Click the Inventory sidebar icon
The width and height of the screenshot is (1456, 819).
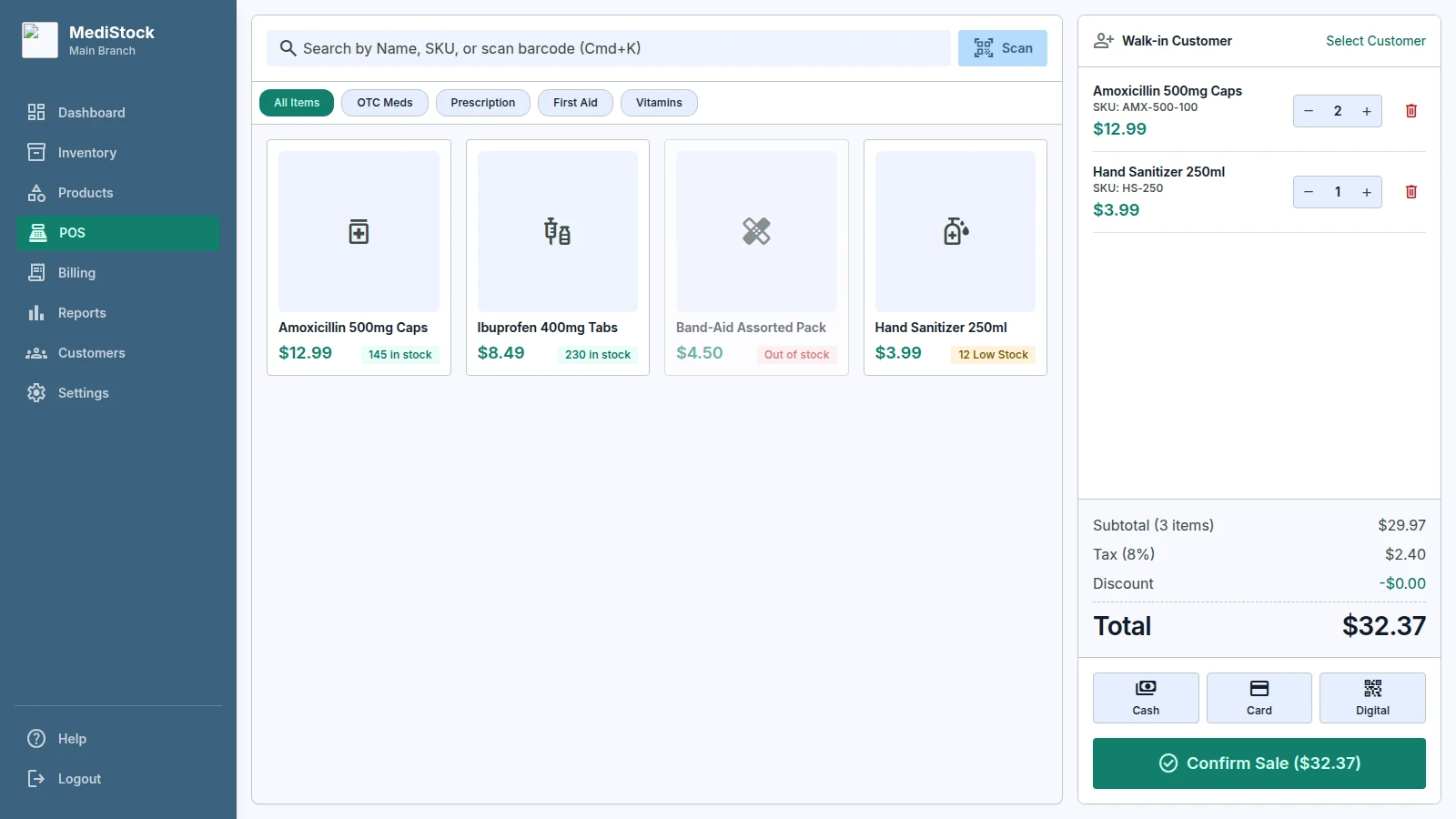36,152
